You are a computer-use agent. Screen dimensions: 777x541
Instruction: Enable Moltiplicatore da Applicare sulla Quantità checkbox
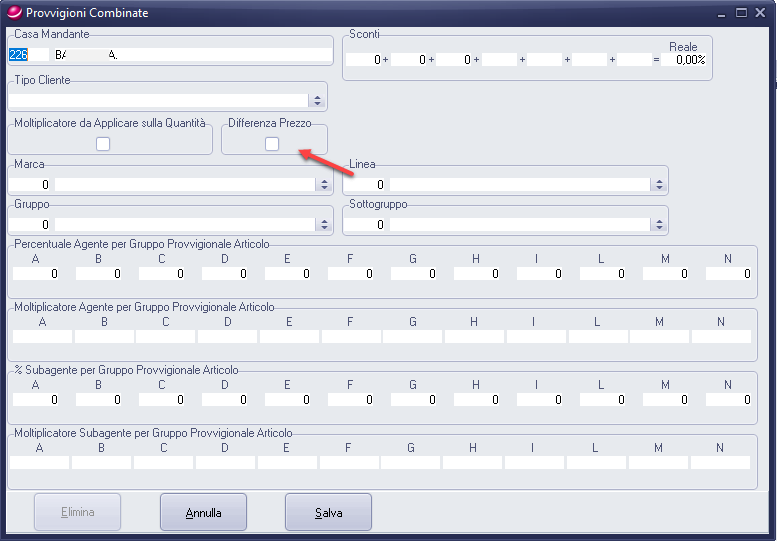pyautogui.click(x=103, y=144)
